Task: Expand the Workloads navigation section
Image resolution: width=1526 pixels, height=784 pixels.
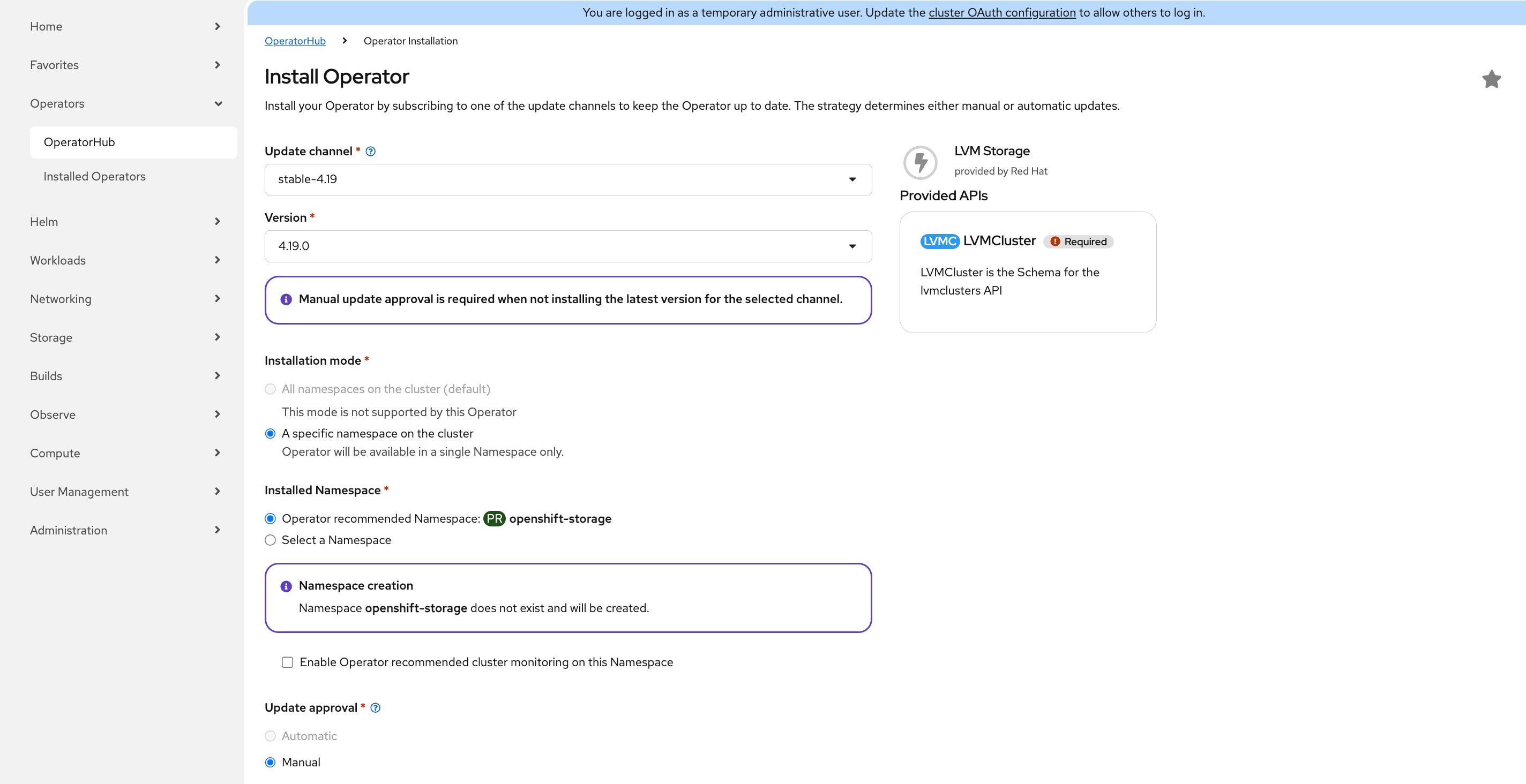Action: click(125, 260)
